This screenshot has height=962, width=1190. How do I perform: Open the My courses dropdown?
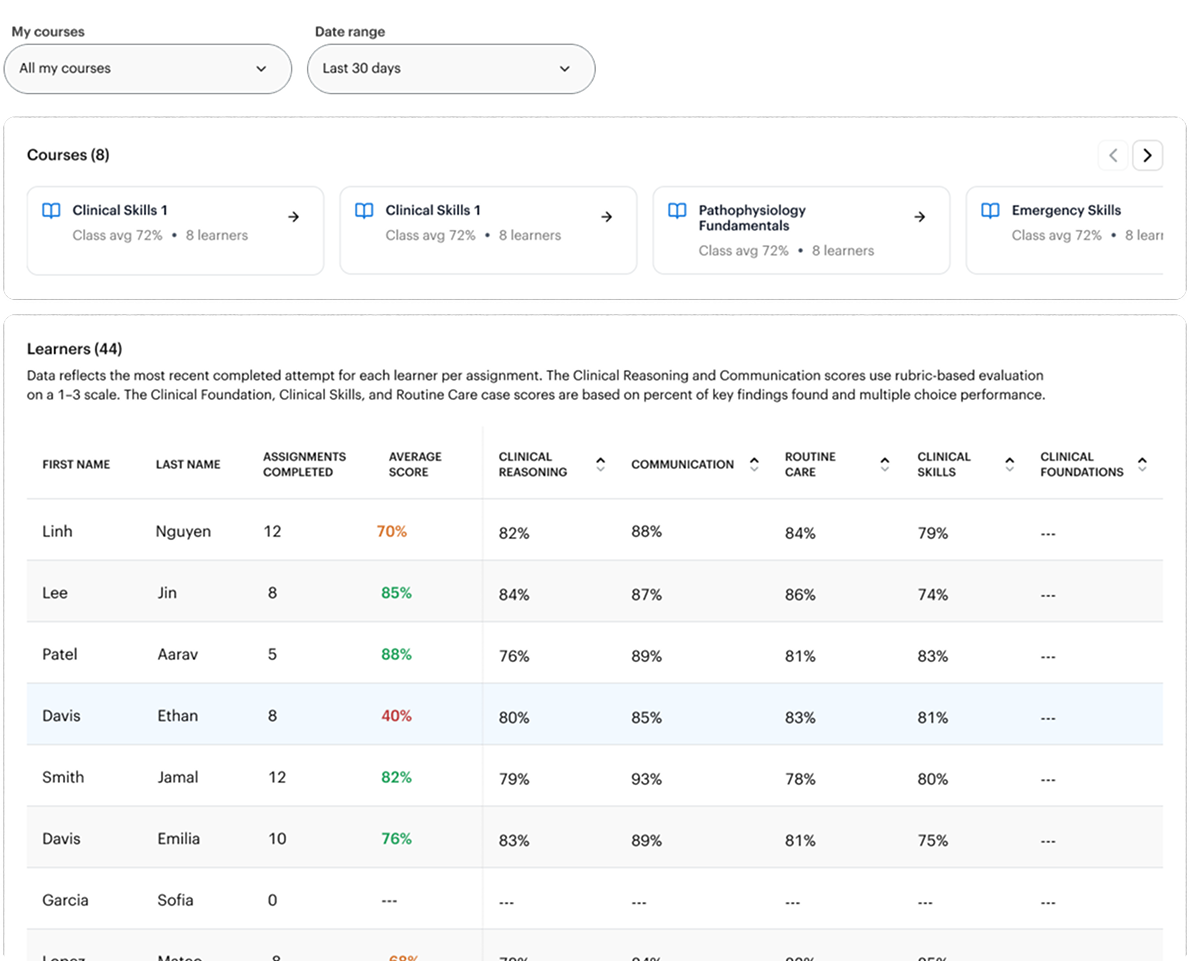(148, 69)
